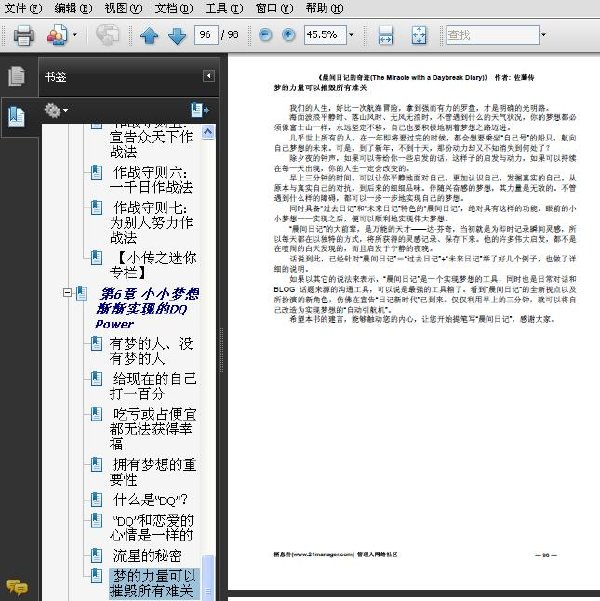
Task: Click the panel divider grip handle
Action: point(221,350)
